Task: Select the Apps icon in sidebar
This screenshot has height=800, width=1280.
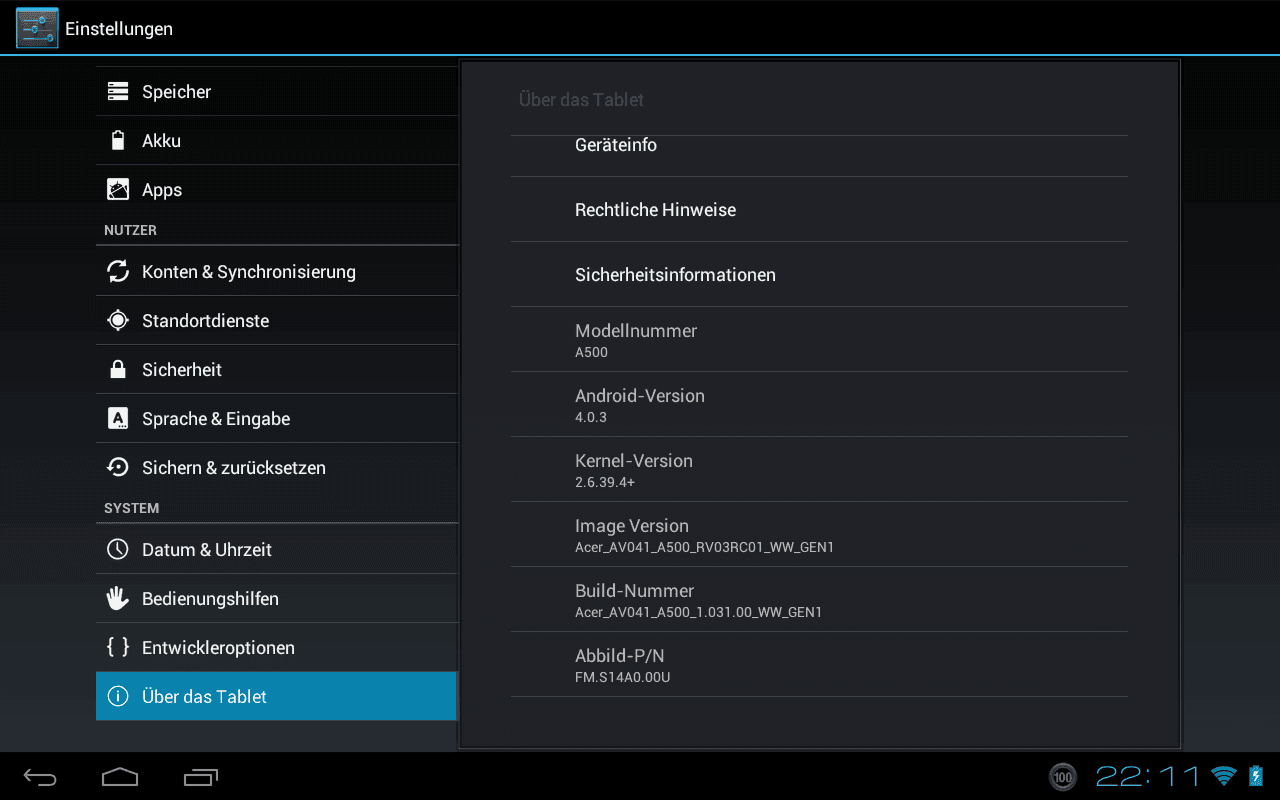Action: point(118,189)
